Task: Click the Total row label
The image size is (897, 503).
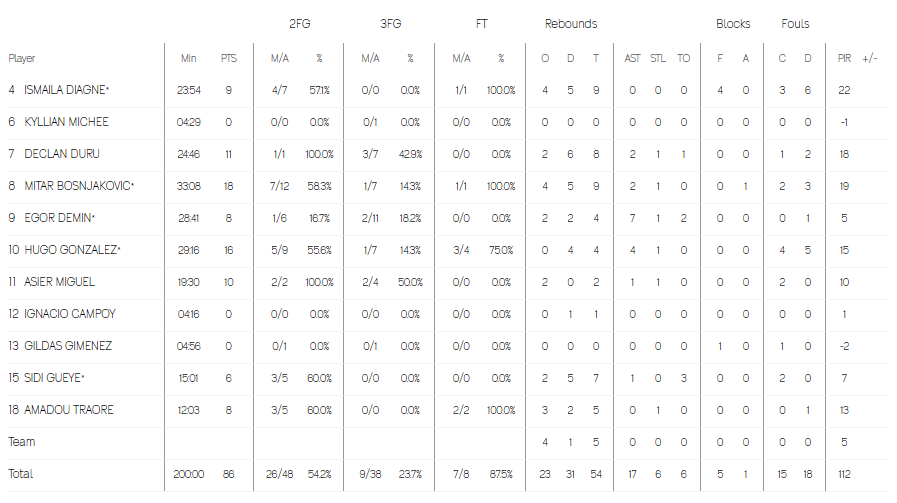Action: [21, 474]
